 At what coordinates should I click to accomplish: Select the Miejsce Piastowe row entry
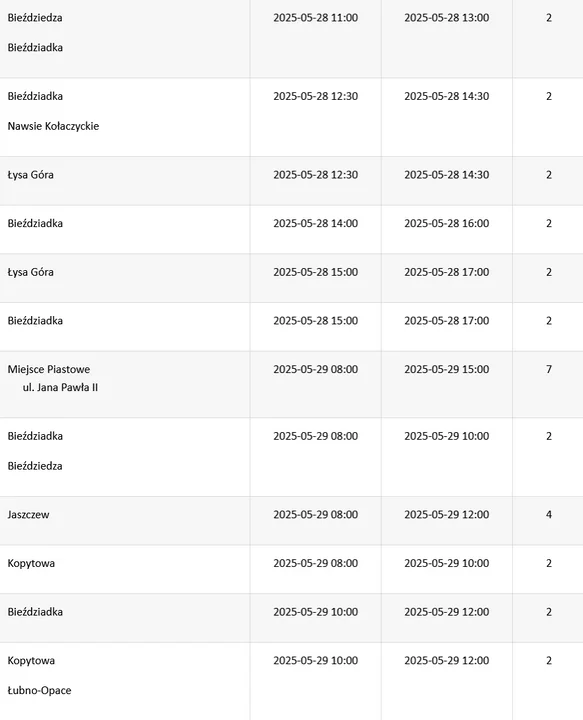(x=292, y=384)
